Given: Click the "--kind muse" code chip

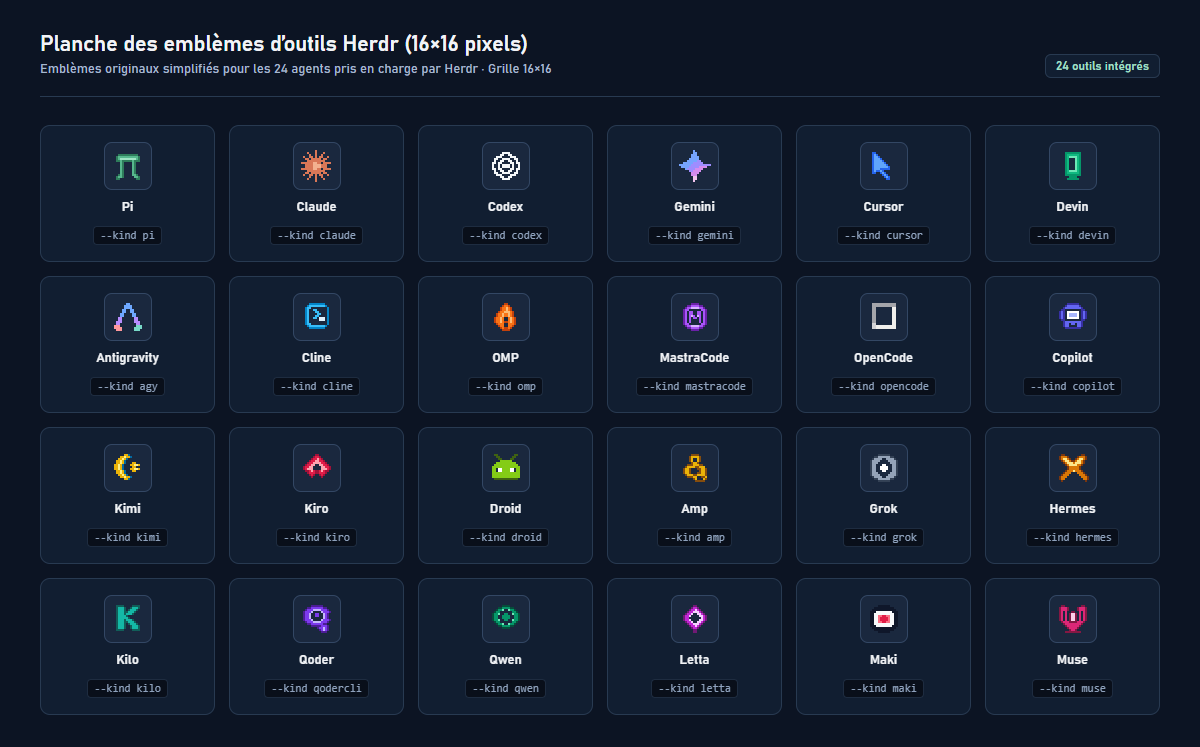Looking at the screenshot, I should tap(1072, 689).
